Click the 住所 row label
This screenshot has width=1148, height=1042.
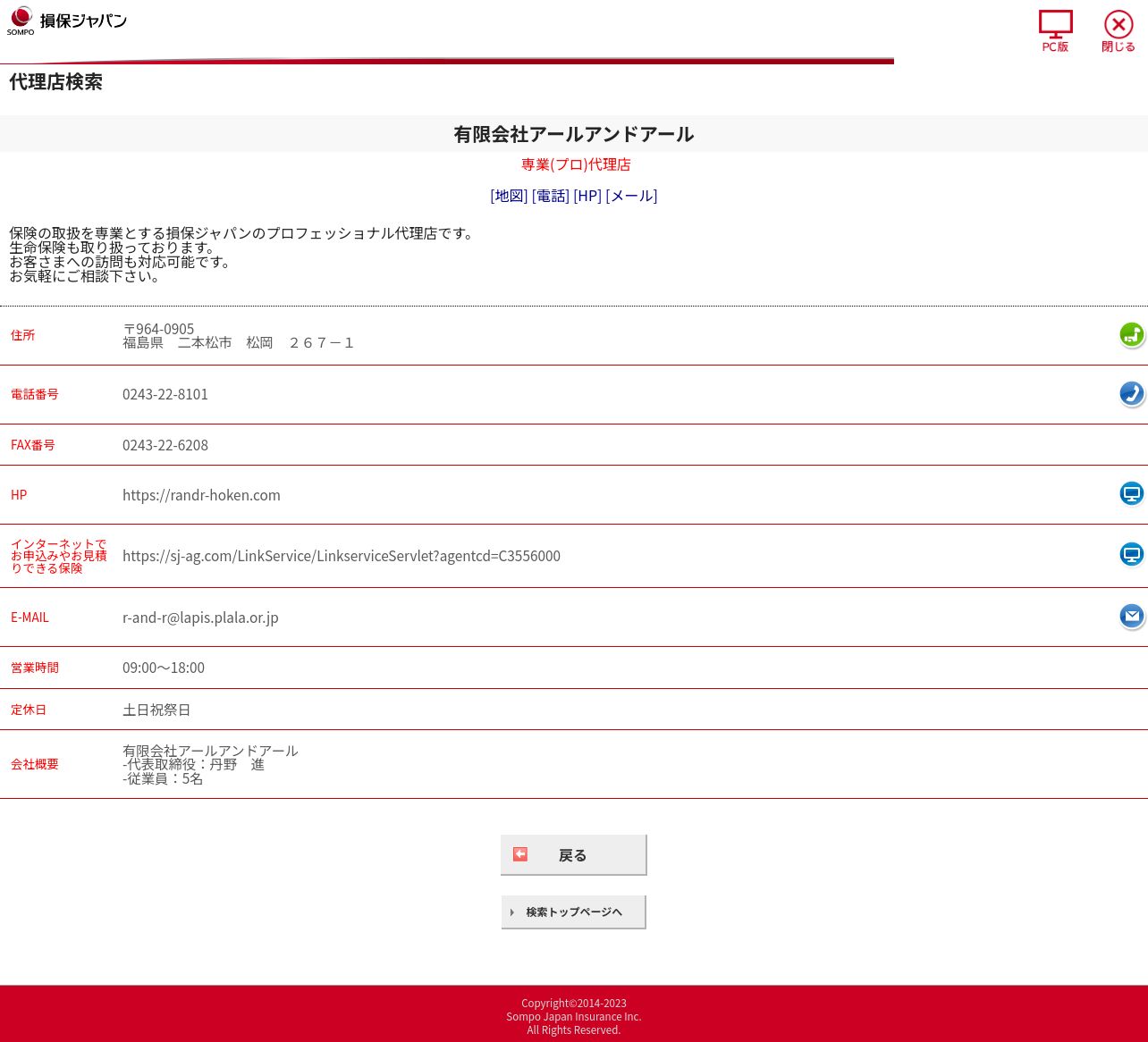(23, 335)
